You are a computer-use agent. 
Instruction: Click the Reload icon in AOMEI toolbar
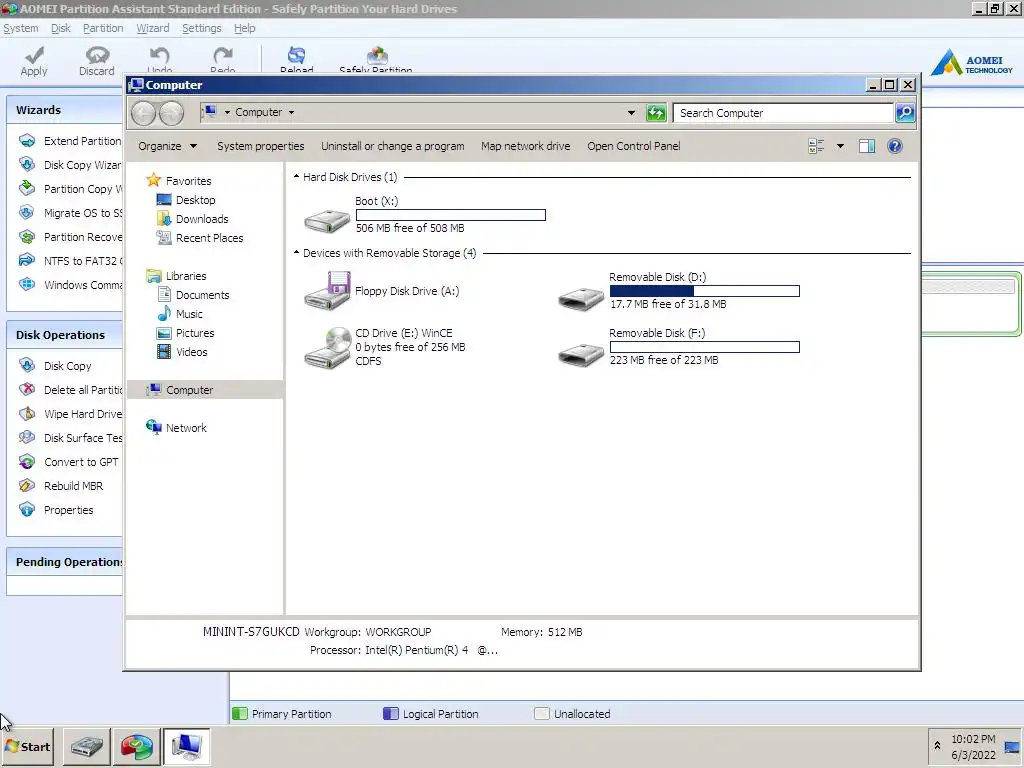click(x=296, y=56)
